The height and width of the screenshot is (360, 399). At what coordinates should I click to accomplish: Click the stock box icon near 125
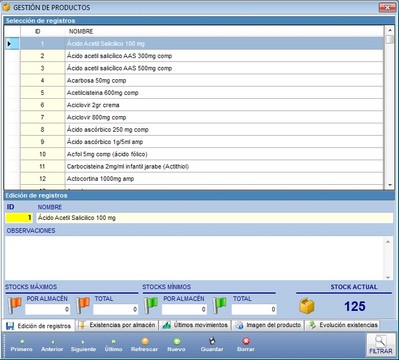307,306
